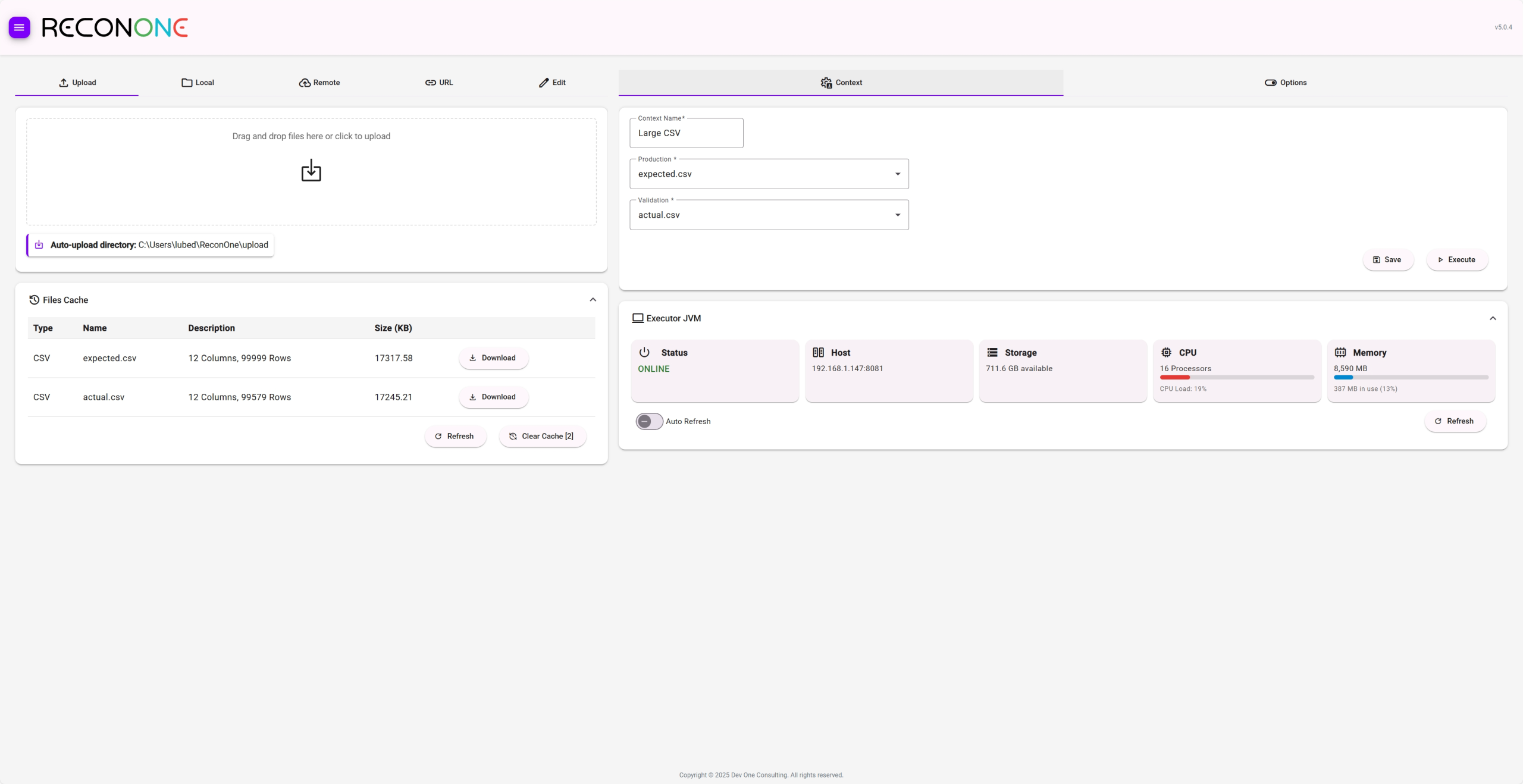Viewport: 1523px width, 784px height.
Task: Click the copyright footer text
Action: pos(761,775)
